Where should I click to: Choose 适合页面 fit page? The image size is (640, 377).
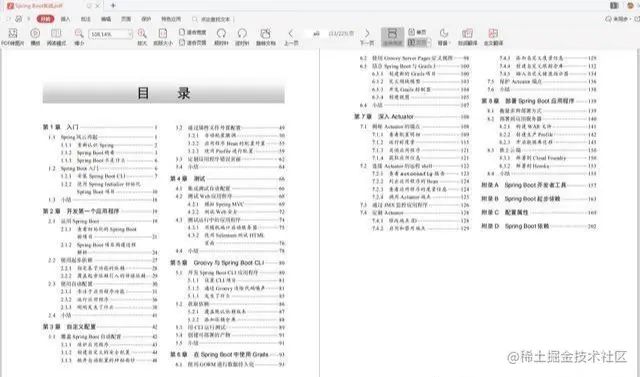click(x=193, y=42)
